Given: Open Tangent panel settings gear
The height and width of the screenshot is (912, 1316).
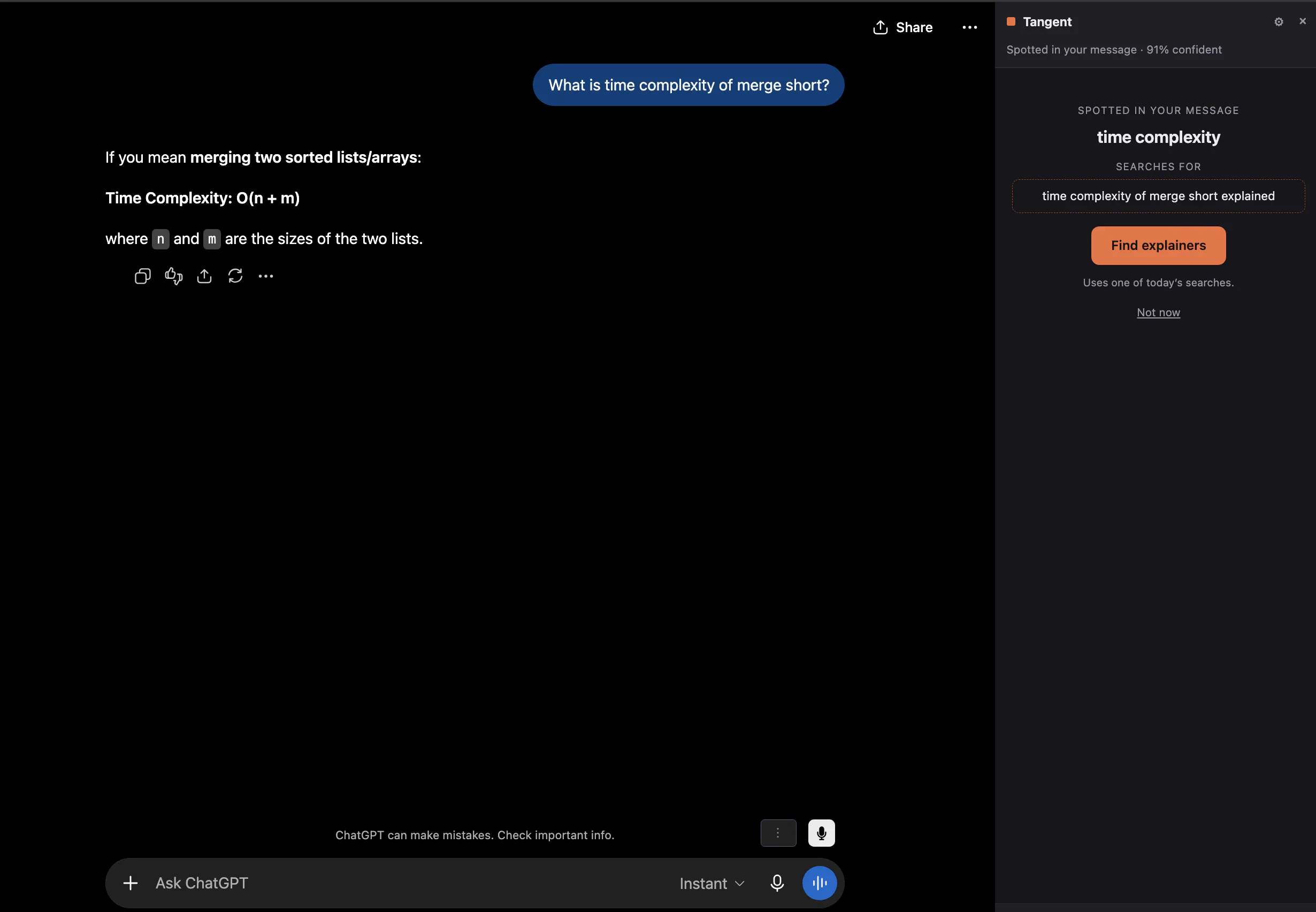Looking at the screenshot, I should pyautogui.click(x=1279, y=22).
